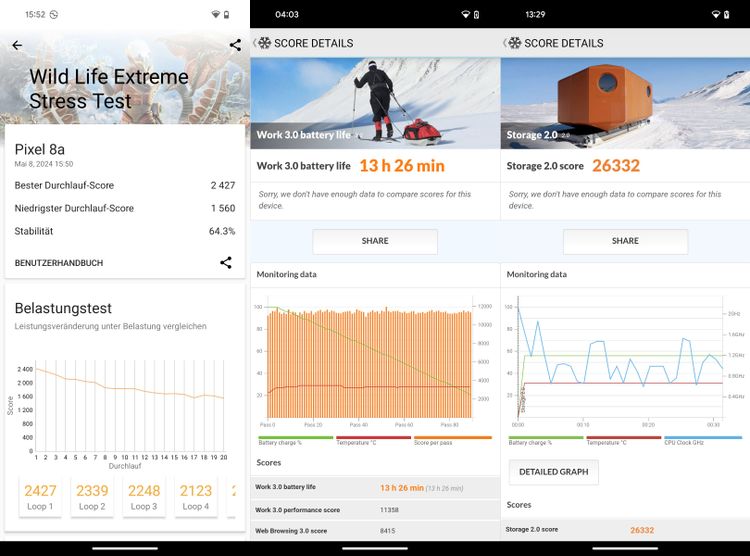Image resolution: width=750 pixels, height=556 pixels.
Task: Toggle the Score per pass legend
Action: [453, 440]
